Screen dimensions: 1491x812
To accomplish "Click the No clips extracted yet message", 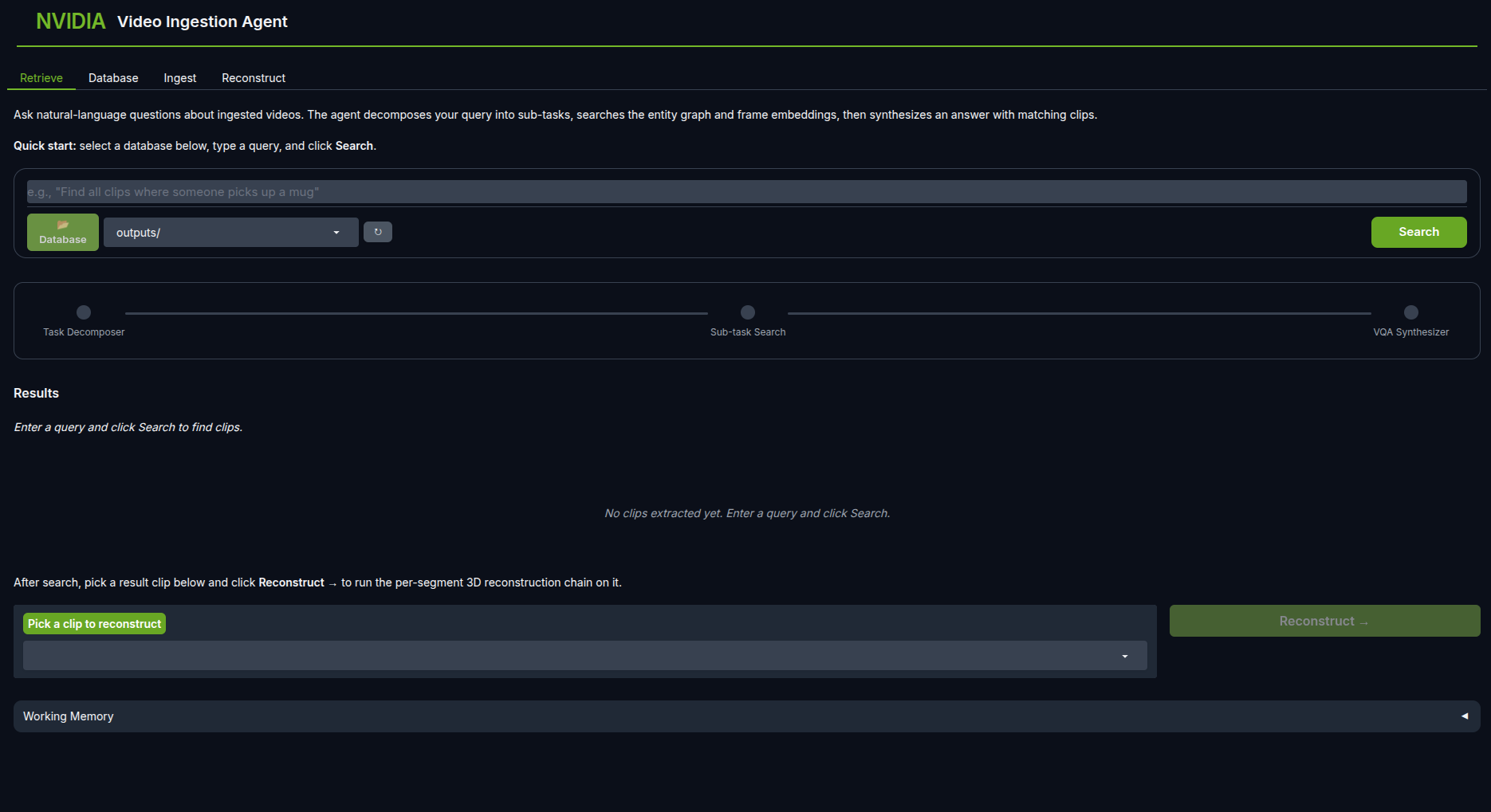I will coord(747,513).
